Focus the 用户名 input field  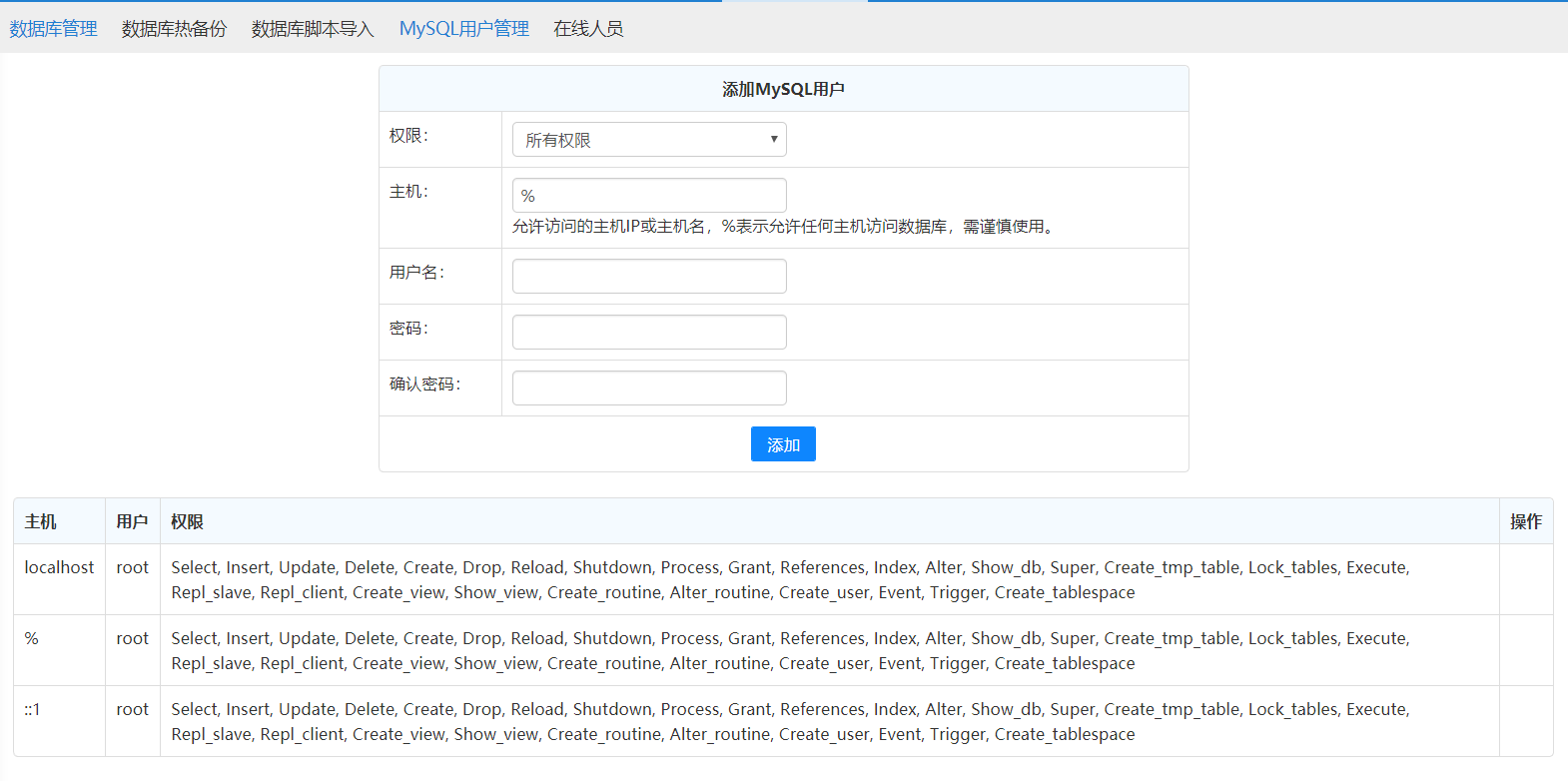tap(649, 277)
